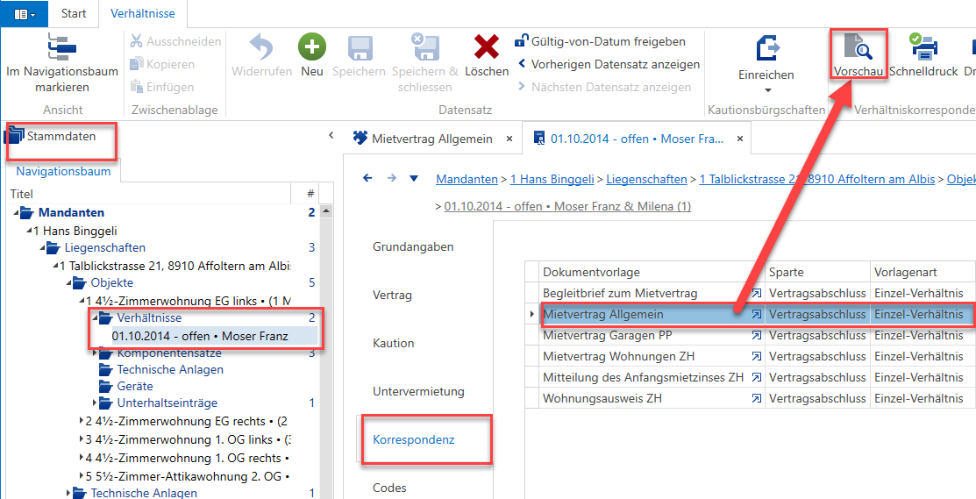Collapse the Mandanten tree node

click(15, 213)
